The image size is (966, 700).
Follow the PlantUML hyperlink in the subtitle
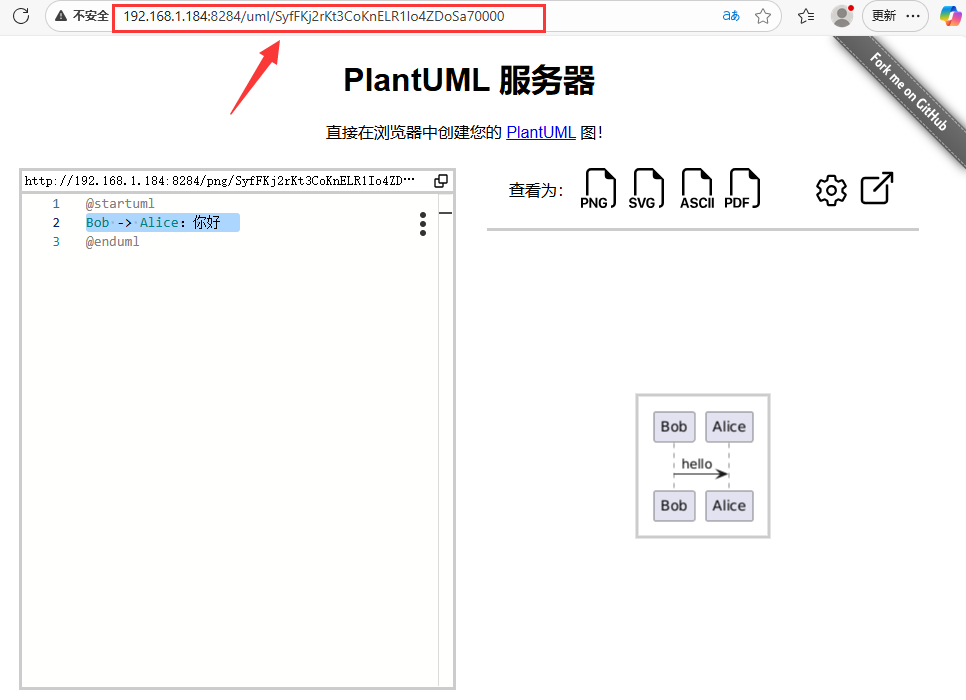541,132
